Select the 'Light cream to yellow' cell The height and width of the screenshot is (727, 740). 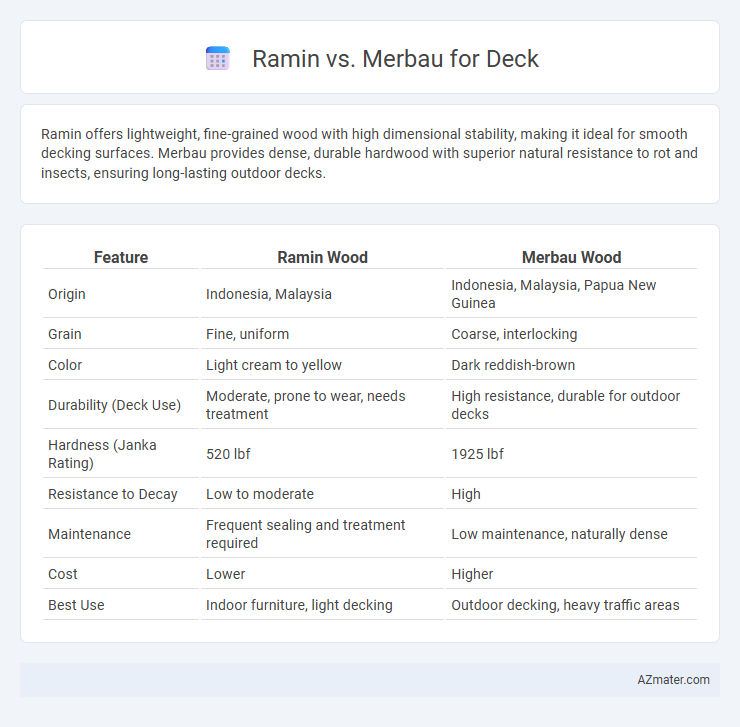click(274, 365)
